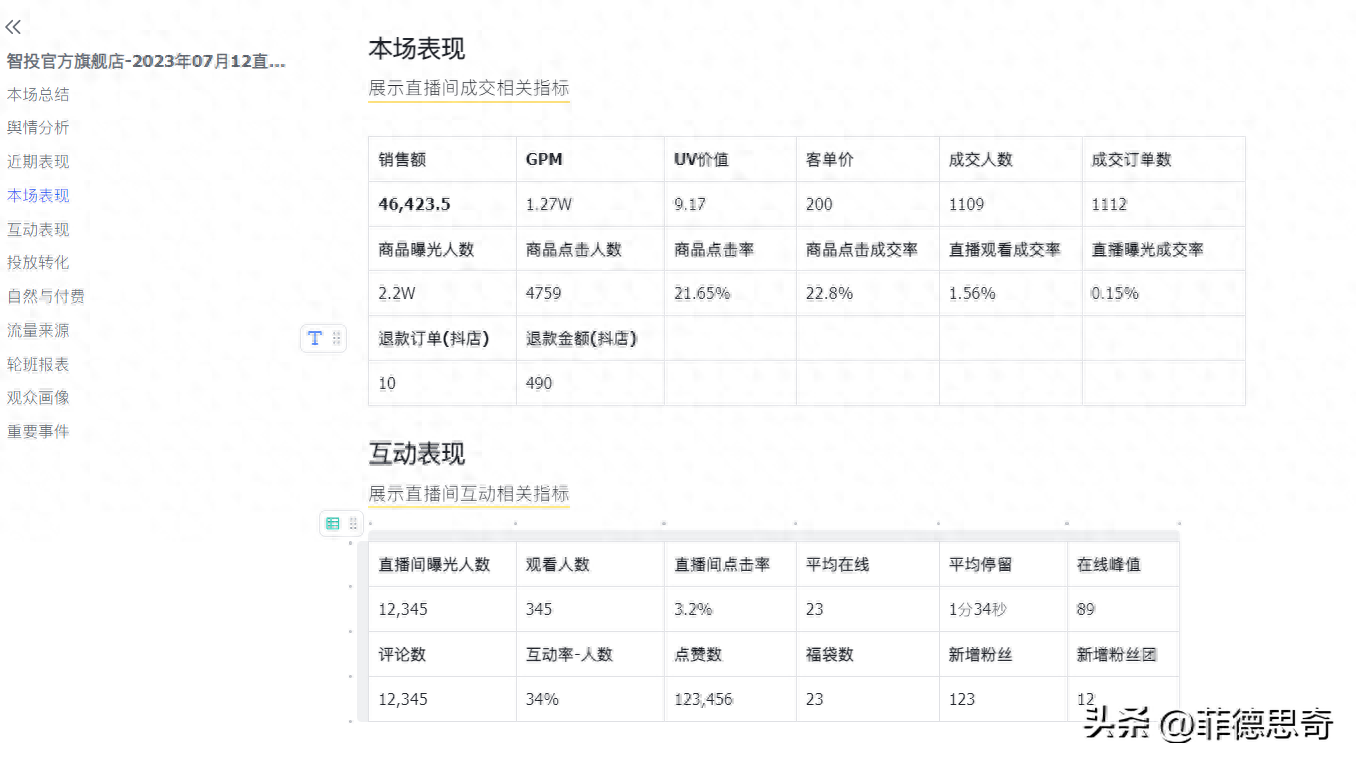Click the drag handle beside the T icon

point(337,338)
